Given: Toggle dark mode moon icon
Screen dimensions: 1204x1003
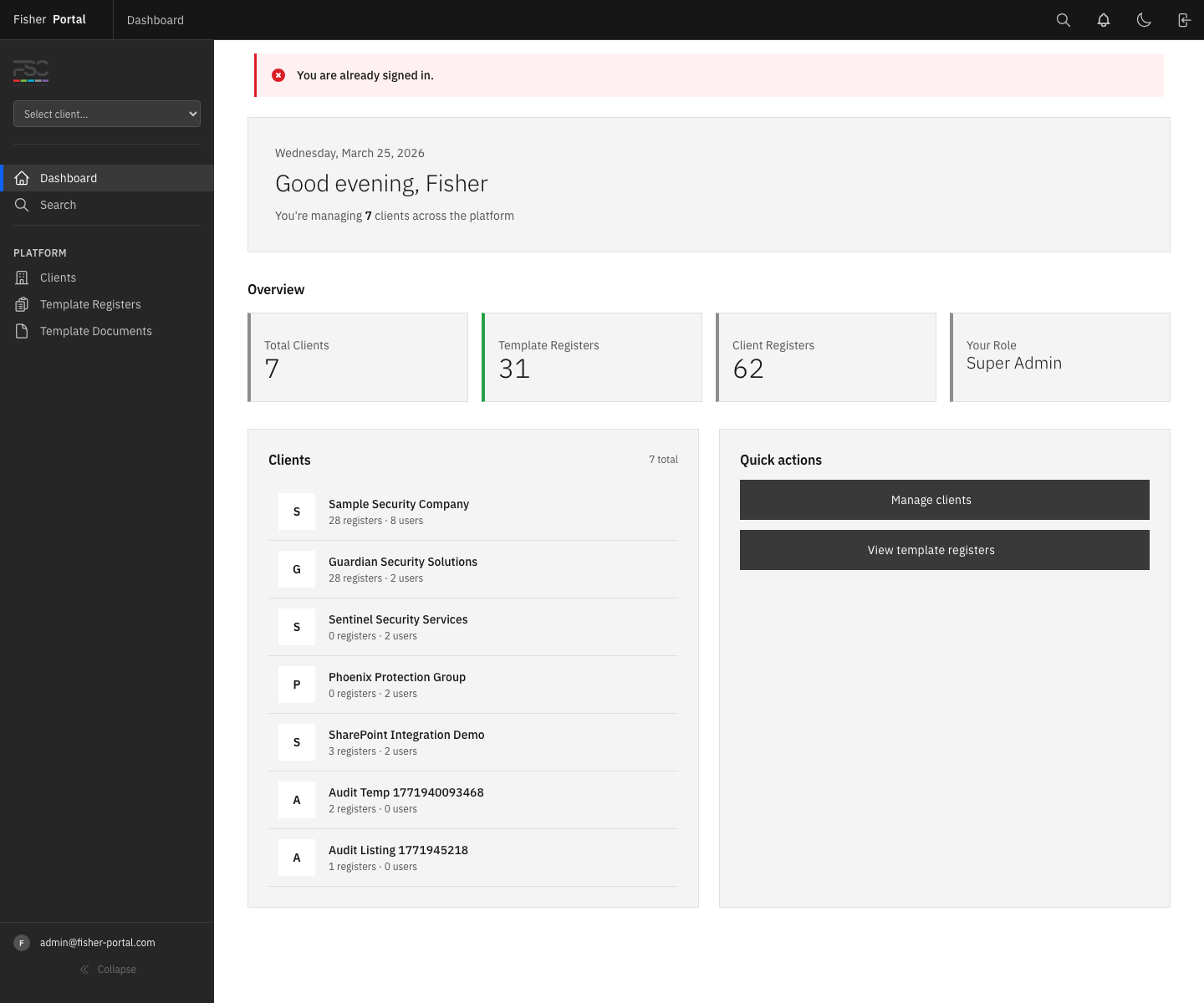Looking at the screenshot, I should tap(1144, 20).
